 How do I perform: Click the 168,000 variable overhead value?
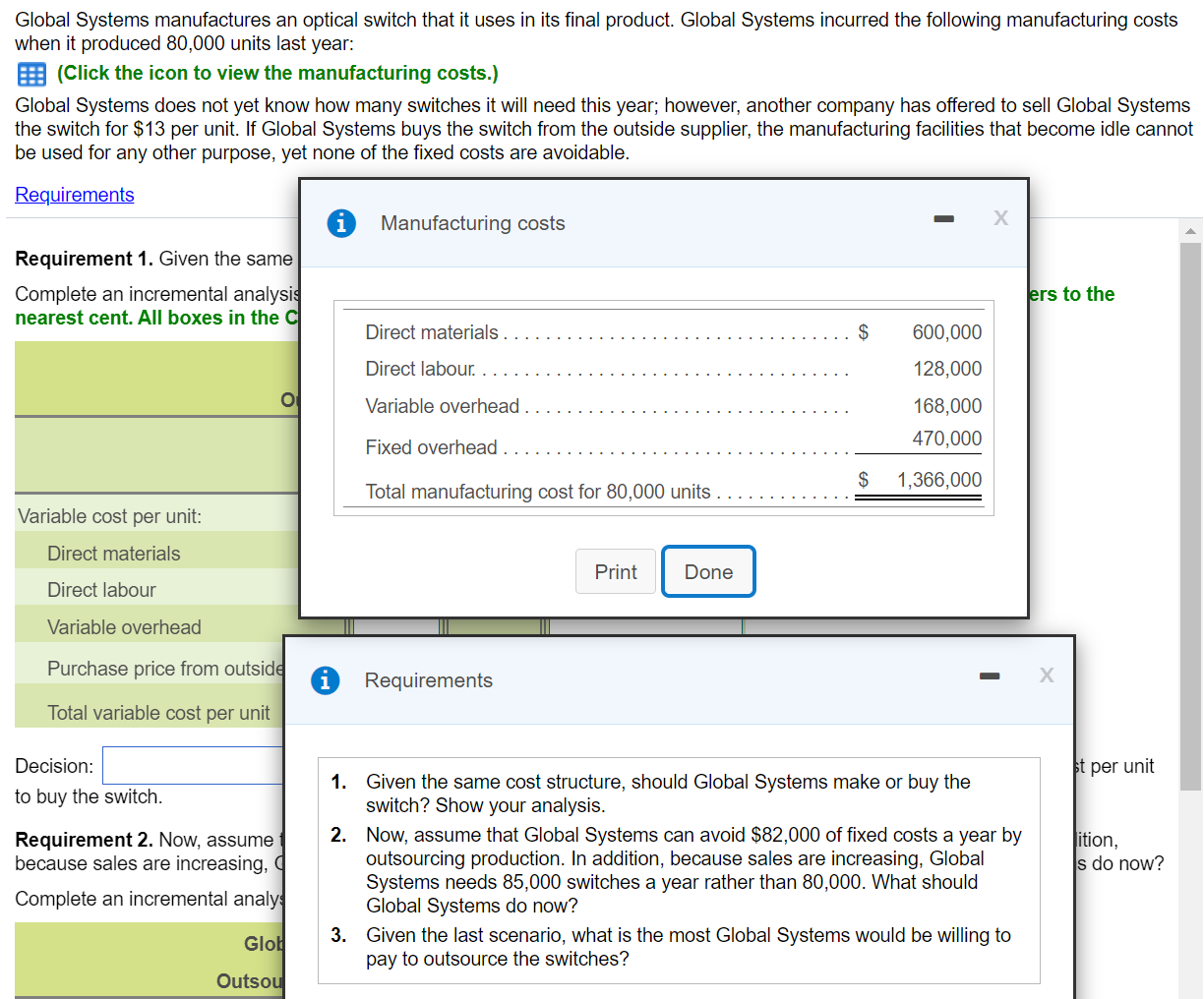coord(946,406)
